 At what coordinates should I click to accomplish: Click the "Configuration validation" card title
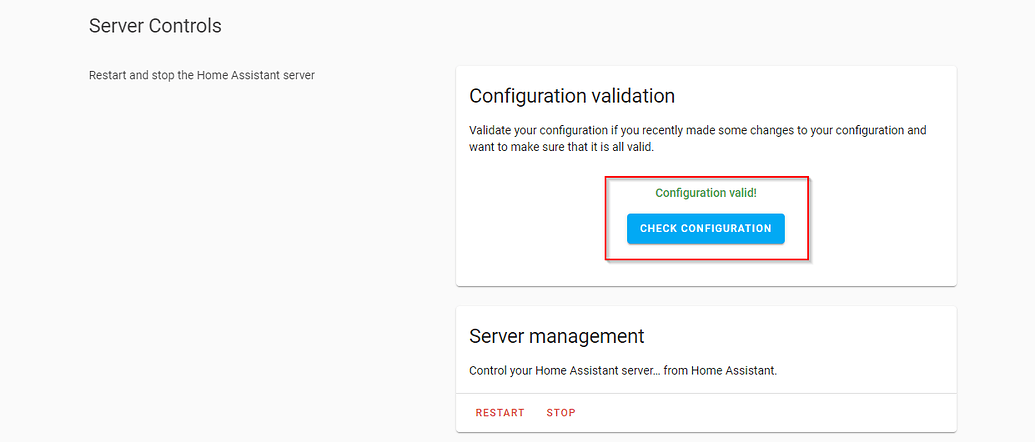click(572, 96)
